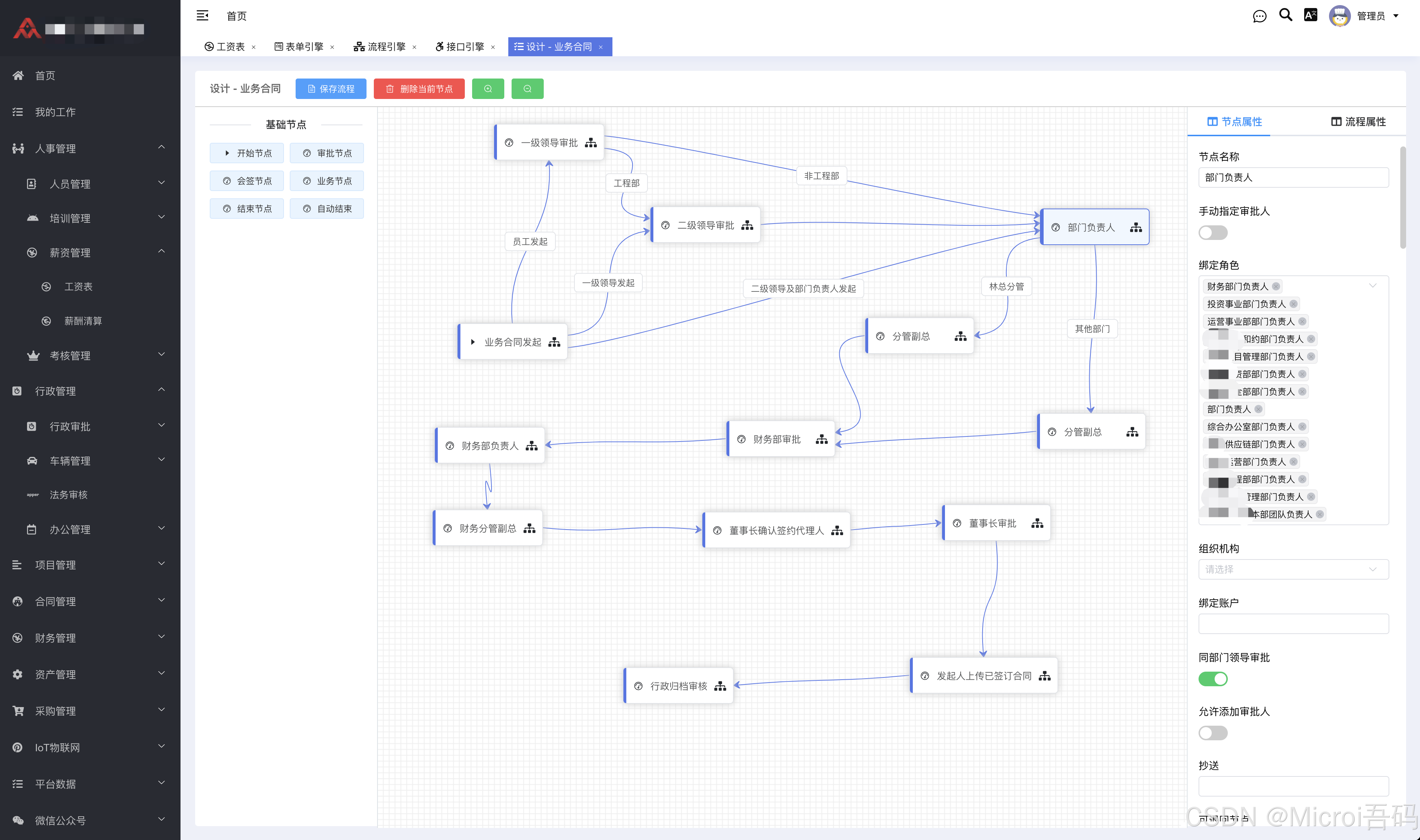Click the search magnifier icon
1420x840 pixels.
1285,15
